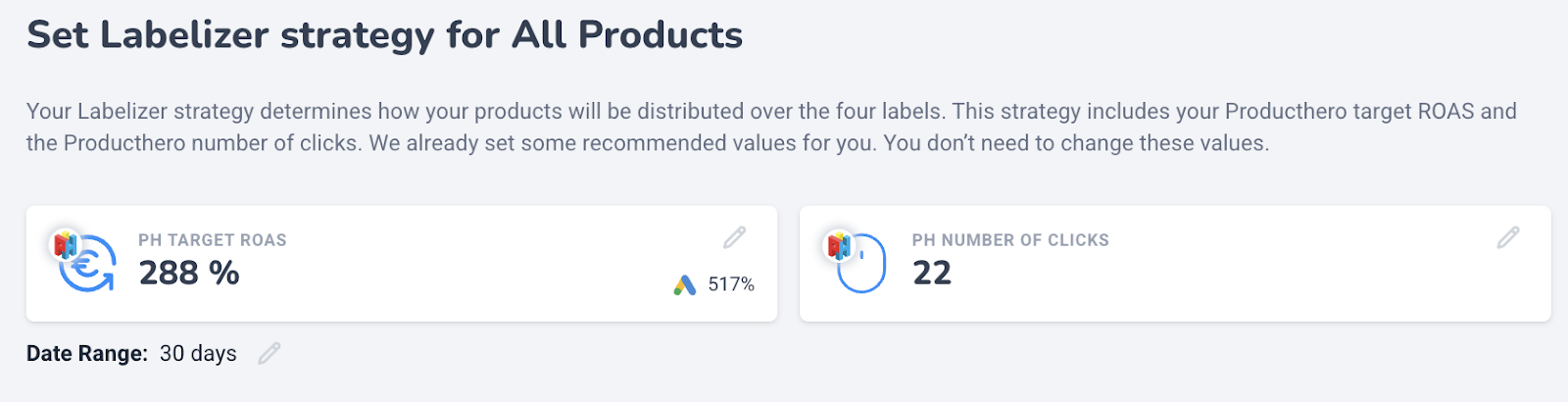
Task: Open the PH Target ROAS card
Action: coord(402,264)
